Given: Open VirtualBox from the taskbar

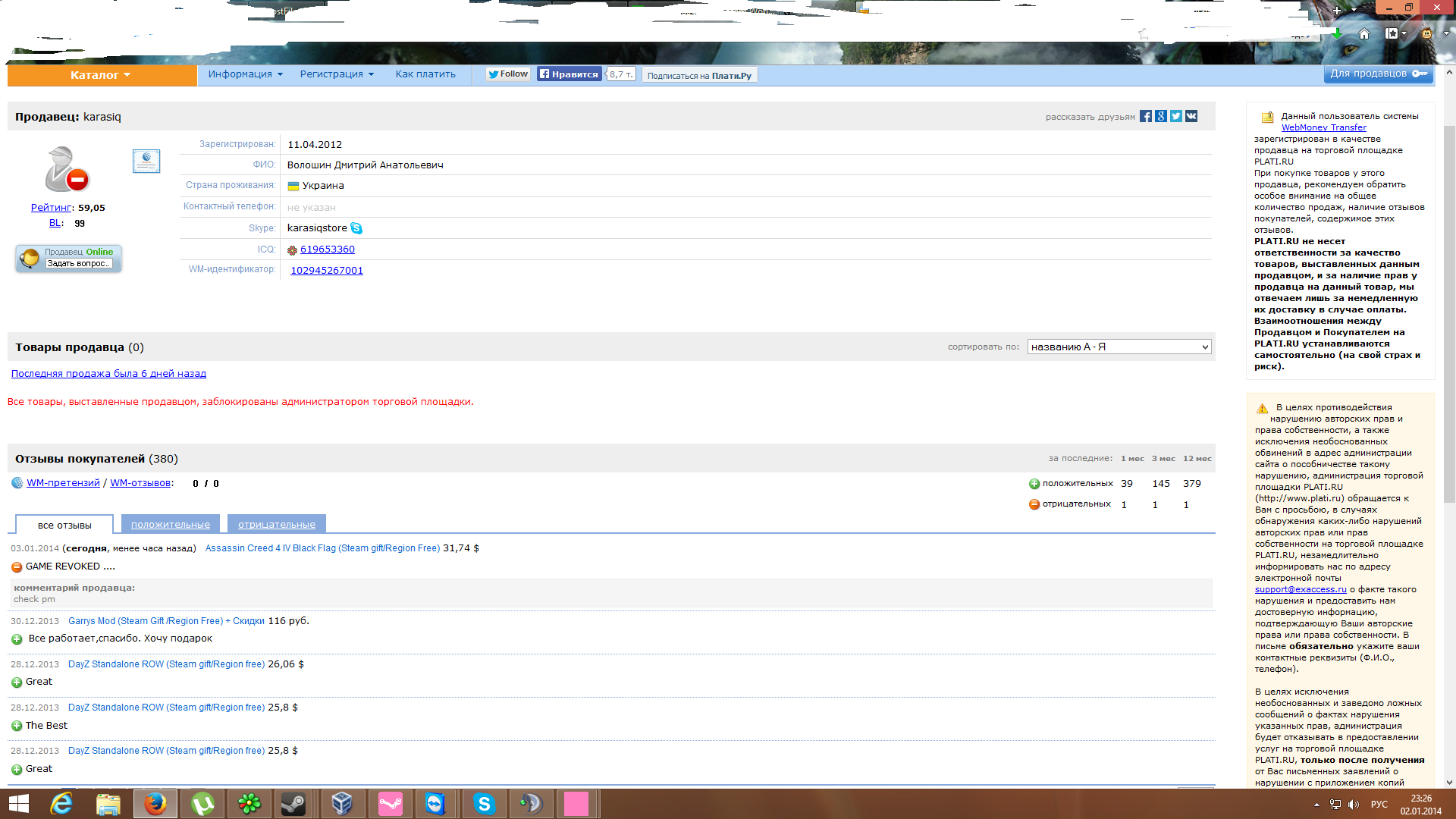Looking at the screenshot, I should coord(342,804).
